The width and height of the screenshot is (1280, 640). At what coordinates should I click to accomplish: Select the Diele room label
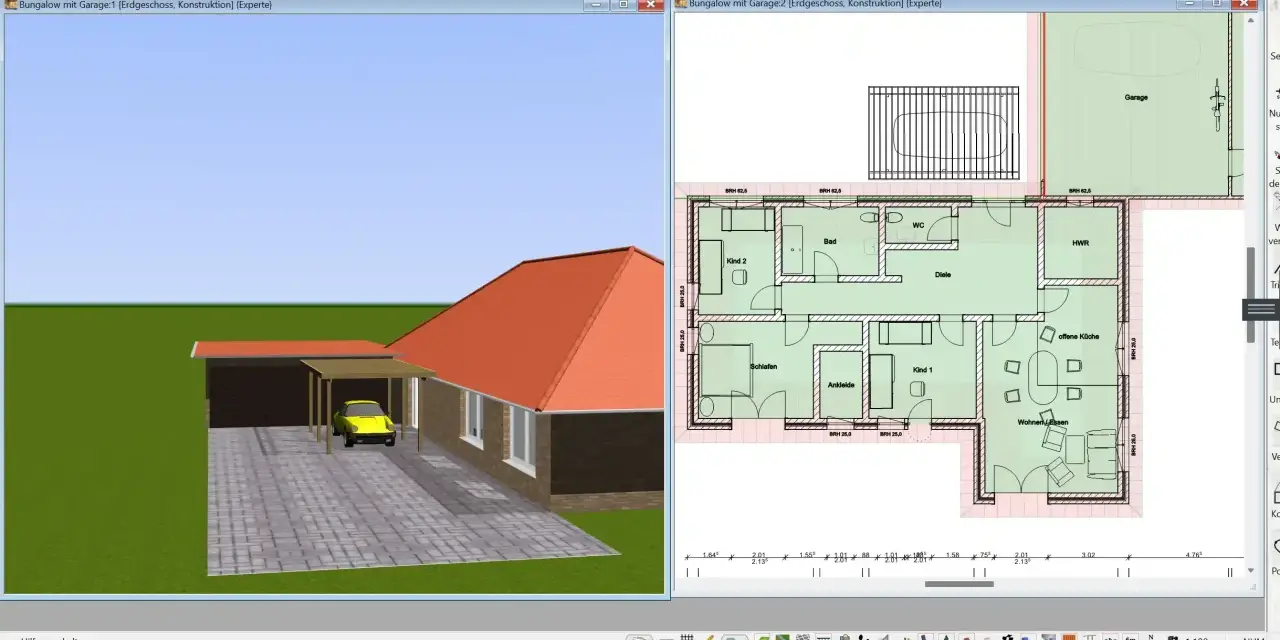tap(942, 274)
